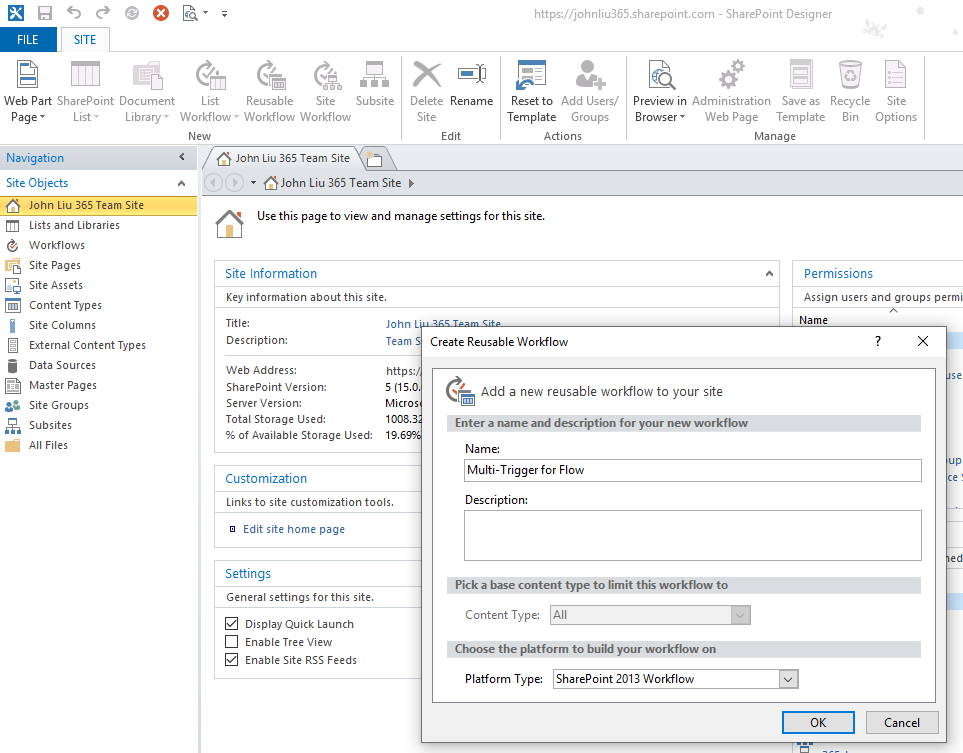The height and width of the screenshot is (753, 963).
Task: Click the Undo arrow icon
Action: (x=74, y=13)
